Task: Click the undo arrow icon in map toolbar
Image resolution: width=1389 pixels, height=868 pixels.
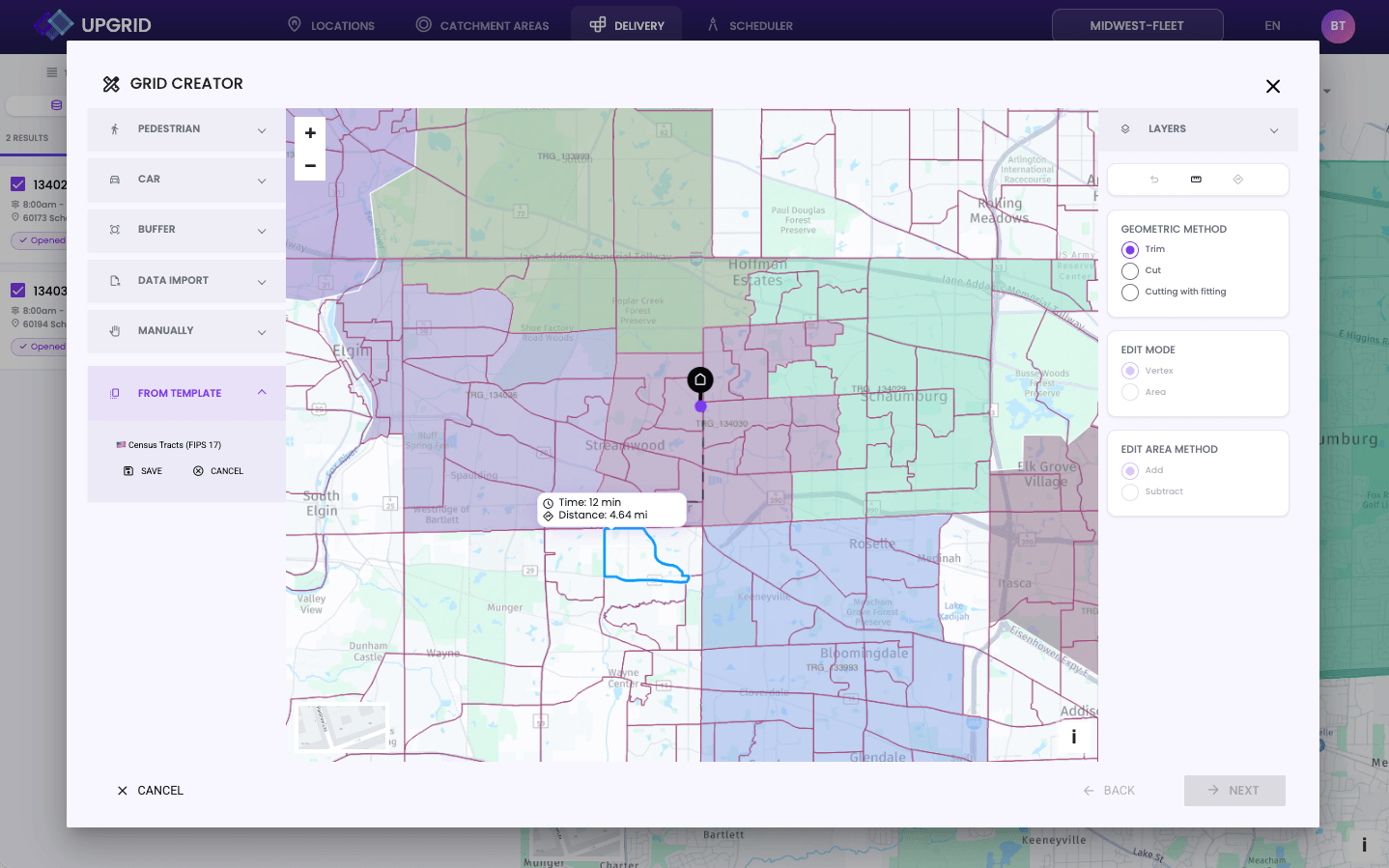Action: tap(1154, 180)
